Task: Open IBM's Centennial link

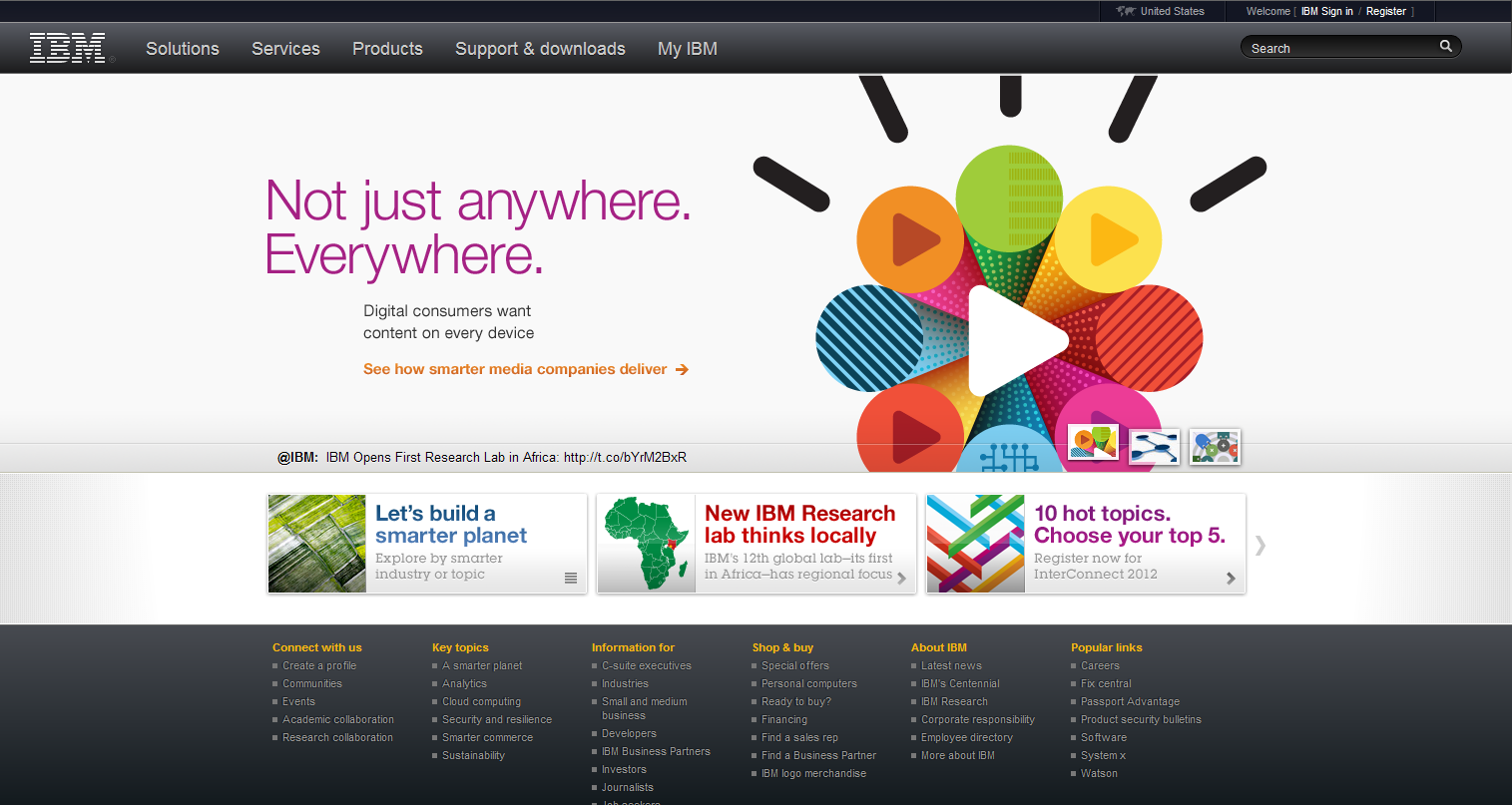Action: pos(960,683)
